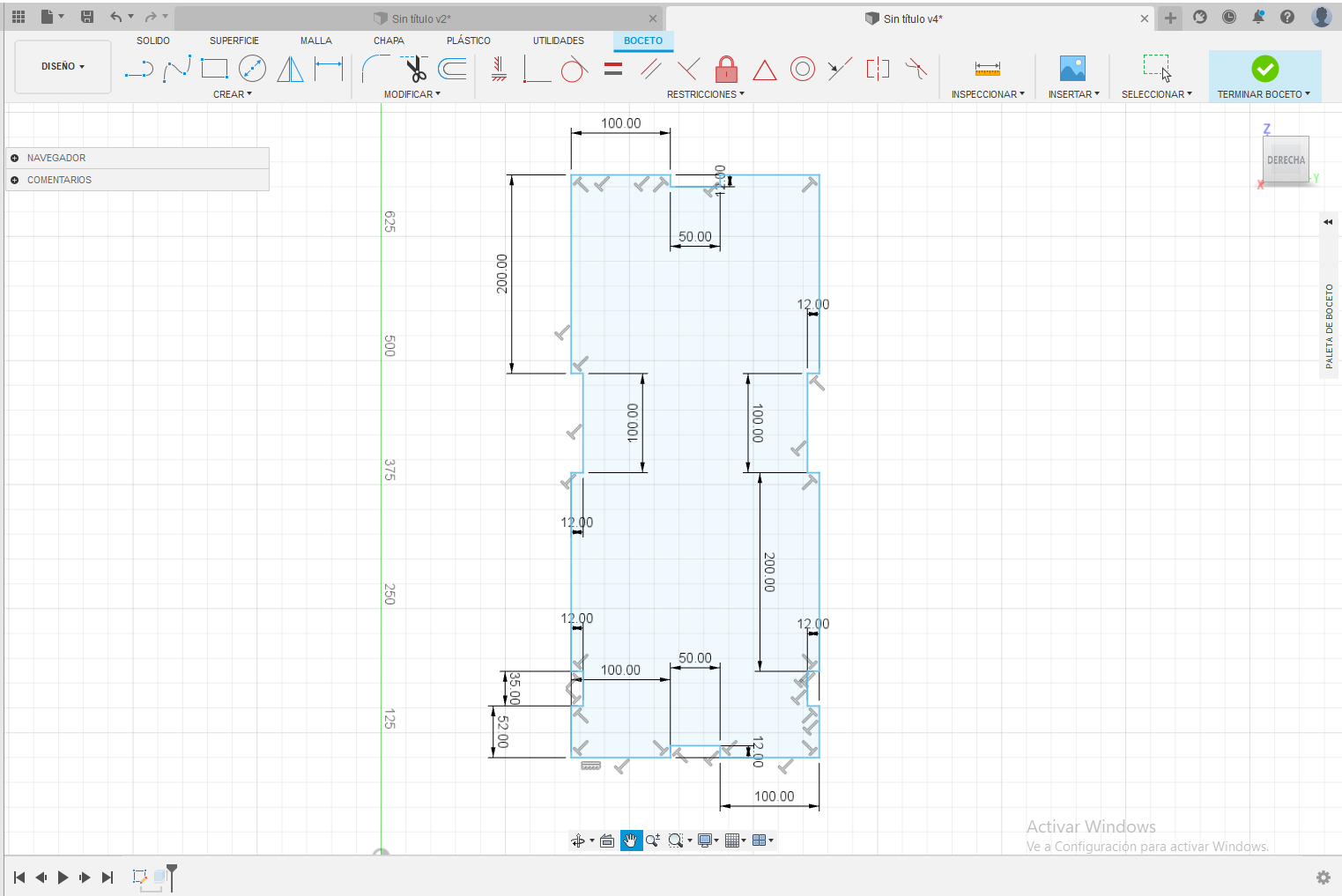Apply the Equal constraint
The height and width of the screenshot is (896, 1342).
click(613, 69)
